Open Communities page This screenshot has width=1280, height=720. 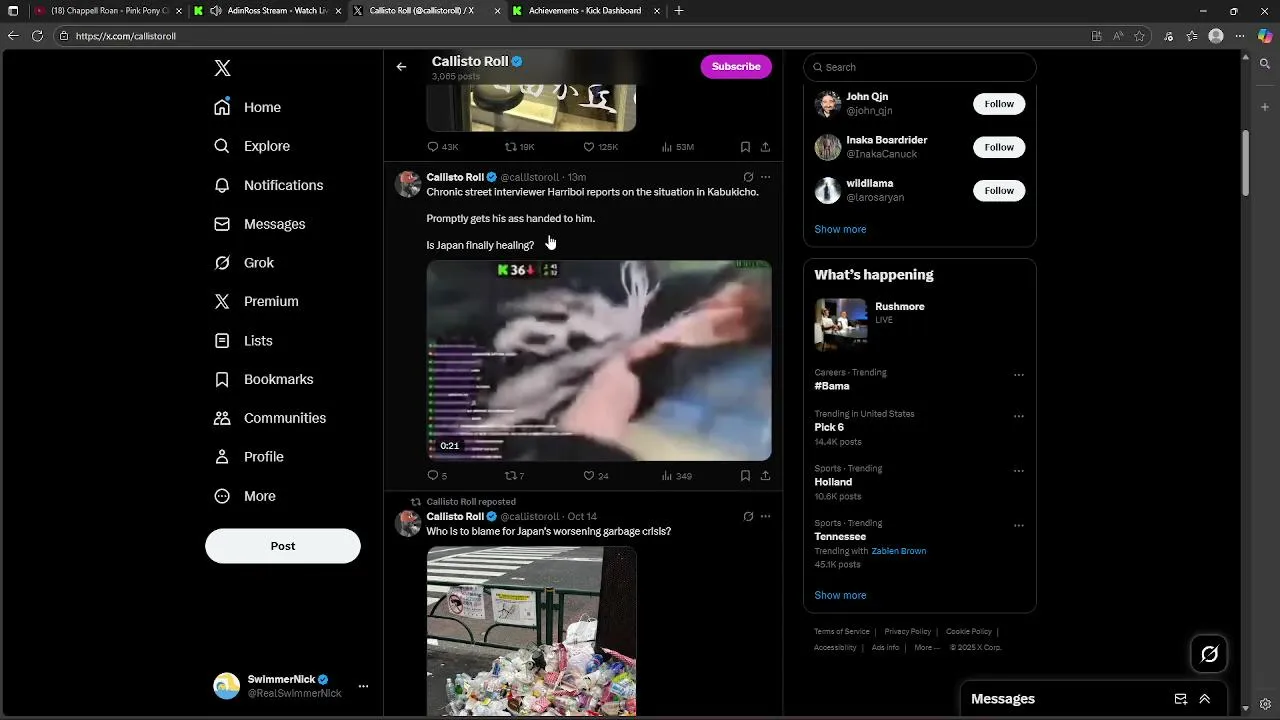click(x=270, y=418)
